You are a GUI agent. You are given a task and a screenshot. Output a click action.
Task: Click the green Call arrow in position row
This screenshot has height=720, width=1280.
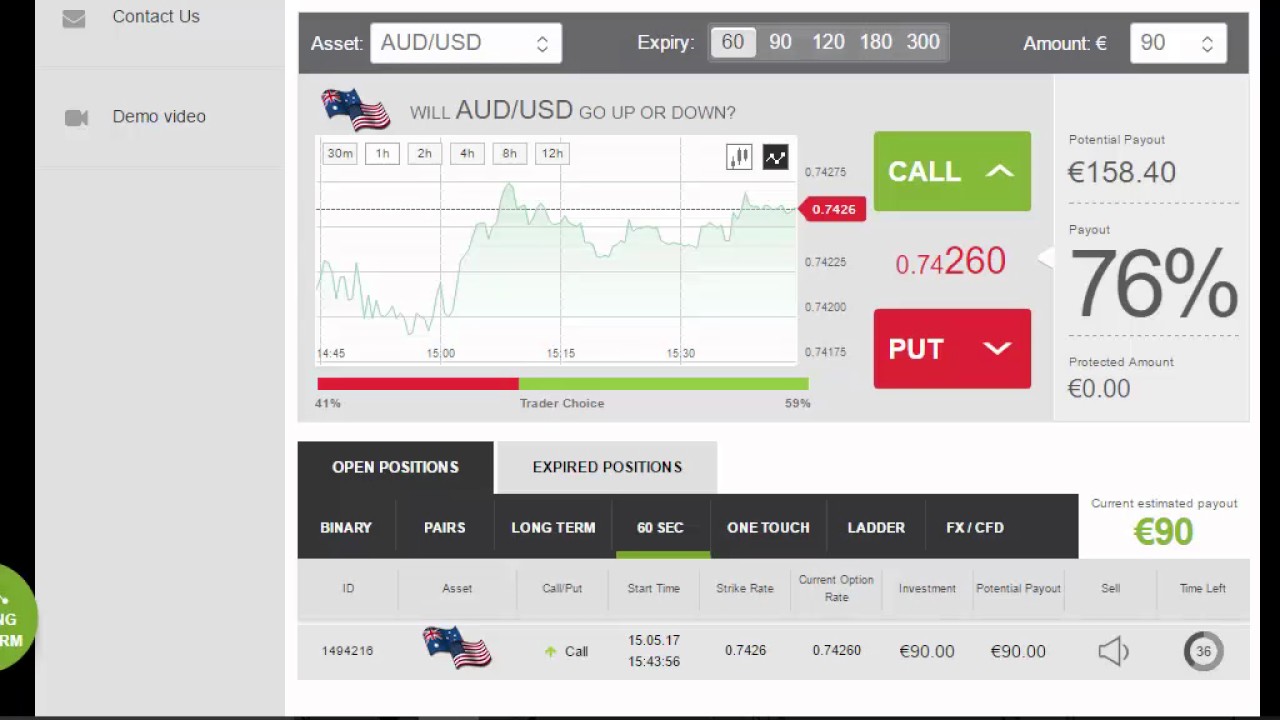click(550, 651)
